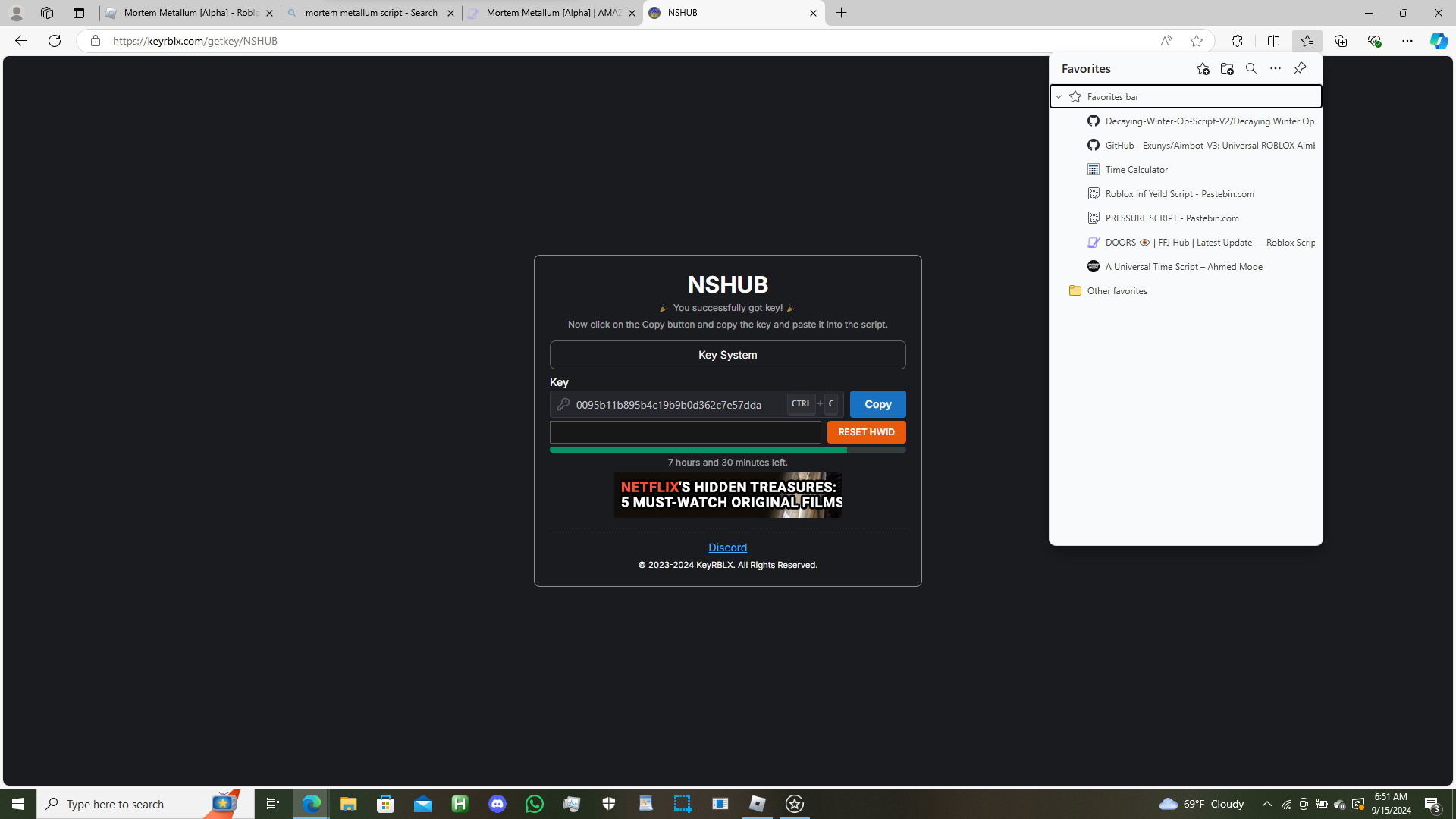Add current page to favorites in panel
The width and height of the screenshot is (1456, 819).
pos(1202,69)
